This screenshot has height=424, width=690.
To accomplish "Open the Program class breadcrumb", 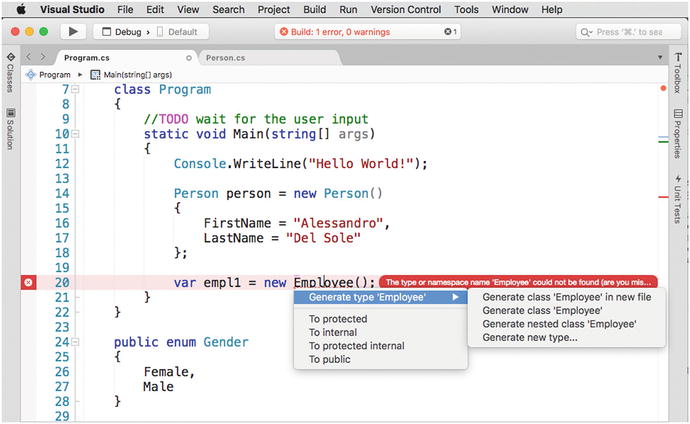I will pos(48,75).
